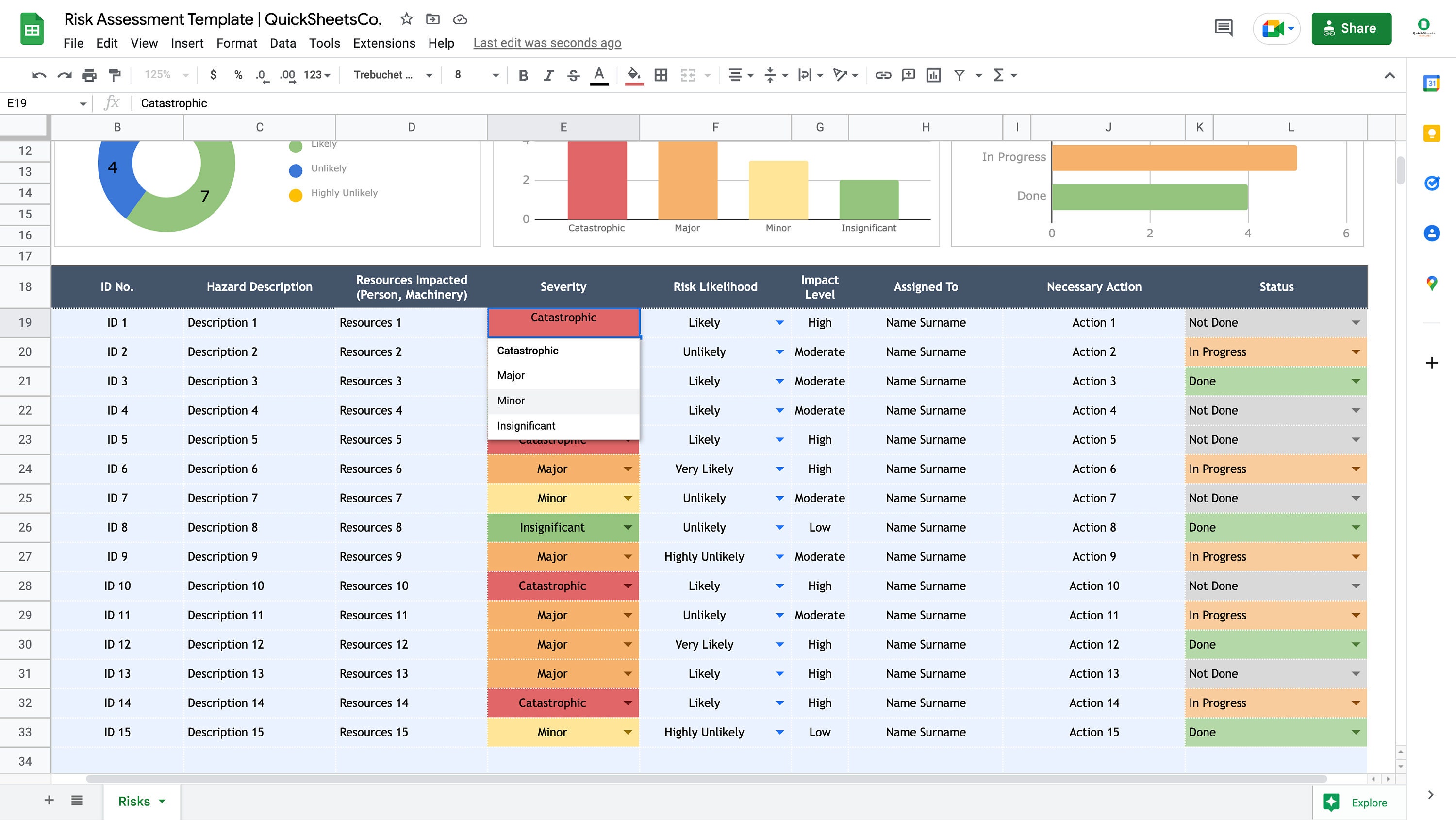Viewport: 1456px width, 820px height.
Task: Select the Paint format tool
Action: tap(115, 74)
